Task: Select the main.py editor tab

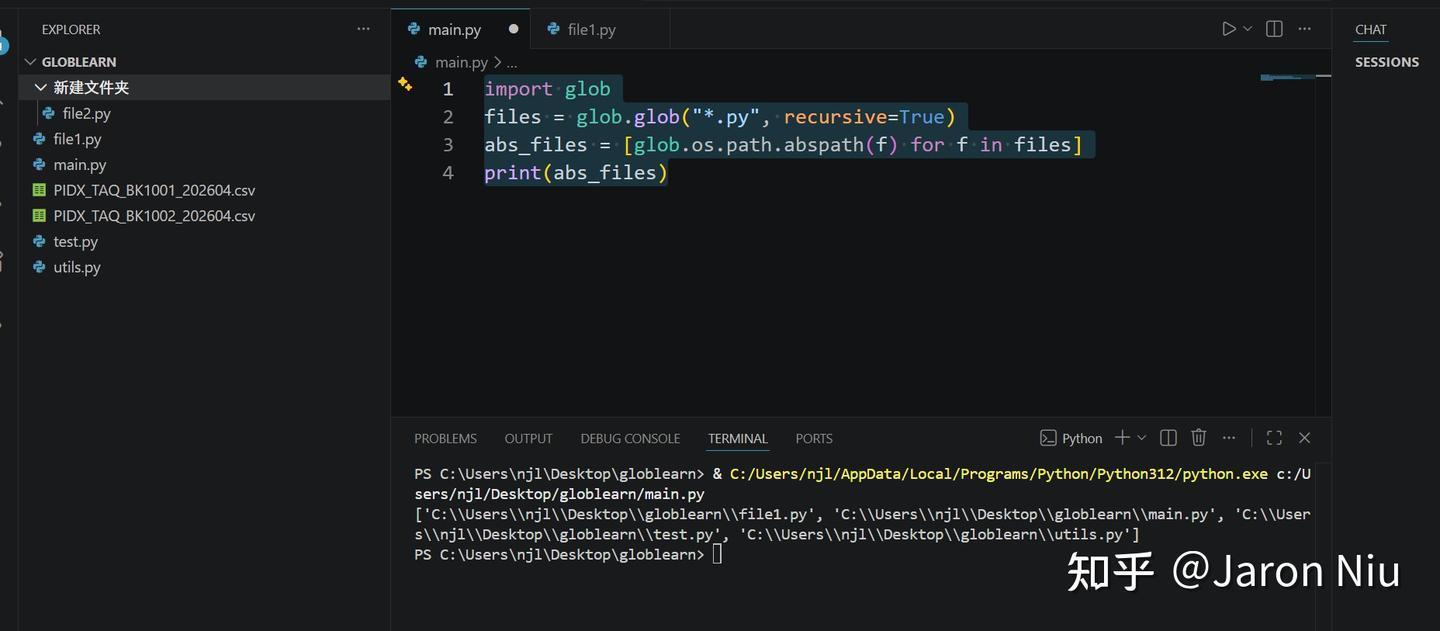Action: pos(460,30)
